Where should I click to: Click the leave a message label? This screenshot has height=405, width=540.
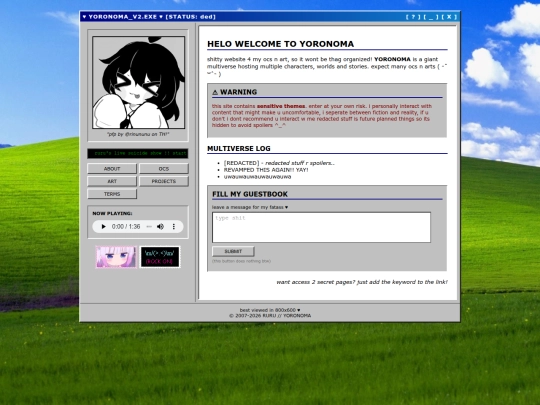tap(250, 207)
